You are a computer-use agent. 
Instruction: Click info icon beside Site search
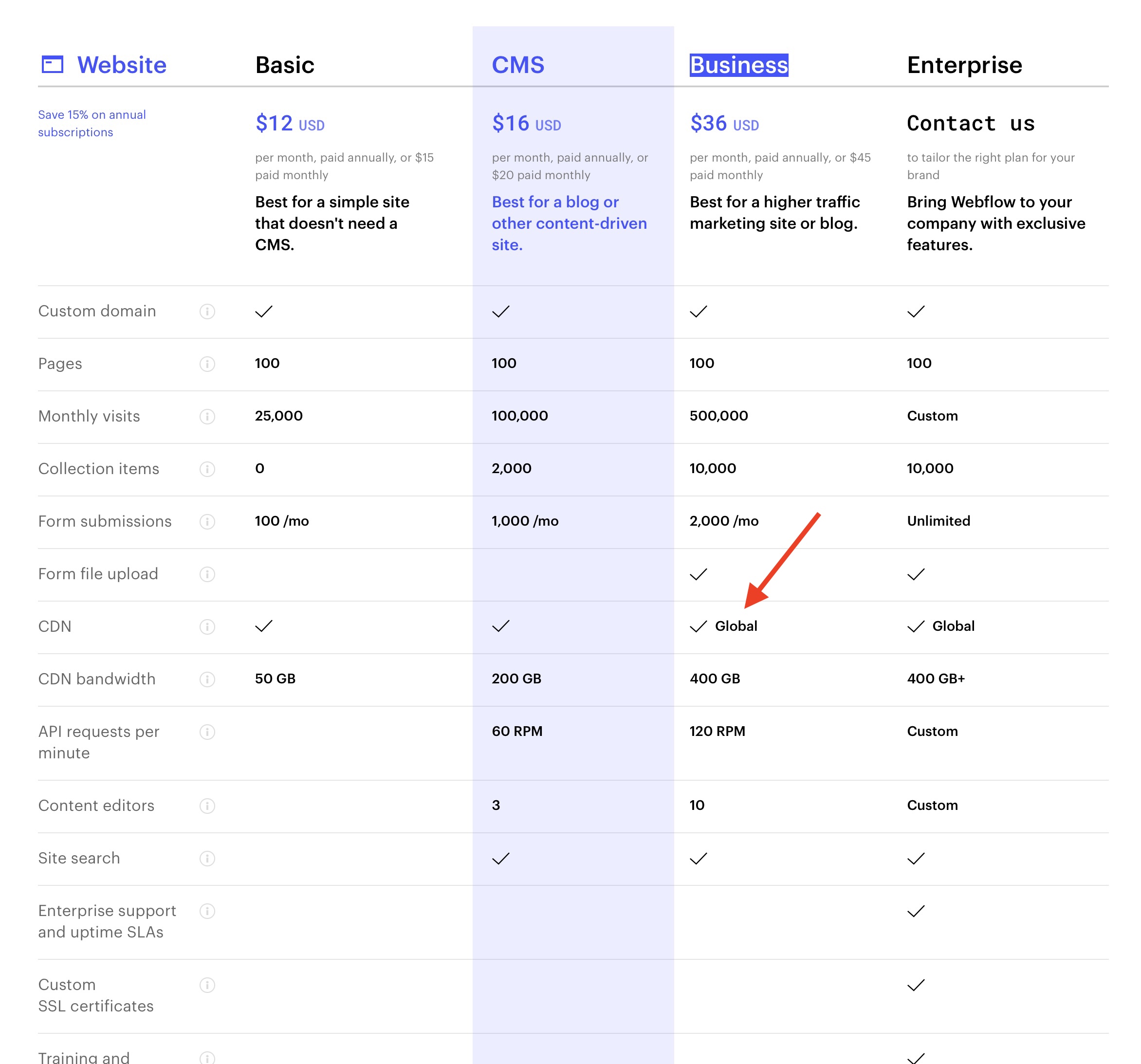(x=207, y=859)
